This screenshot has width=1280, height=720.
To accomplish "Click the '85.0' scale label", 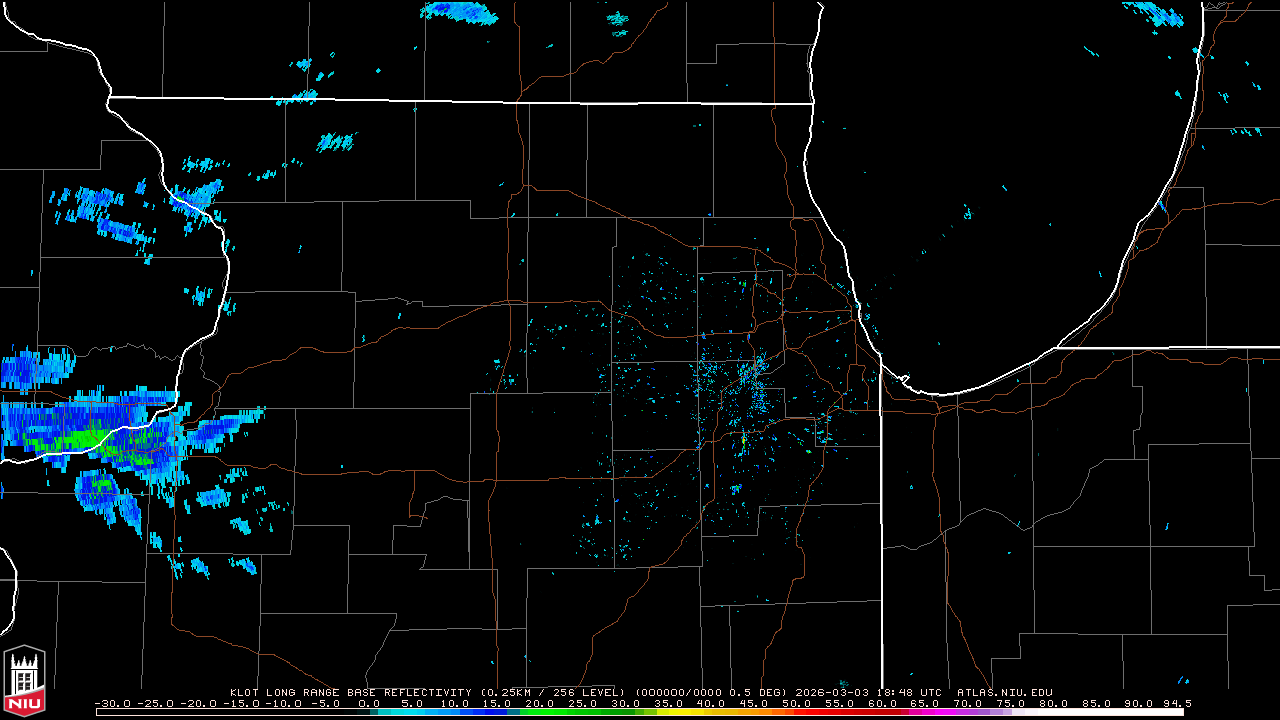I will [1099, 703].
